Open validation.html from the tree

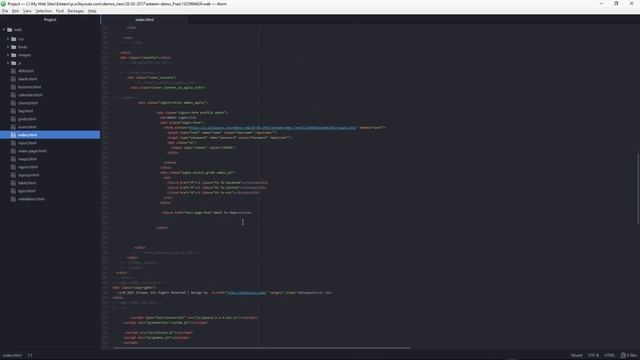point(31,199)
